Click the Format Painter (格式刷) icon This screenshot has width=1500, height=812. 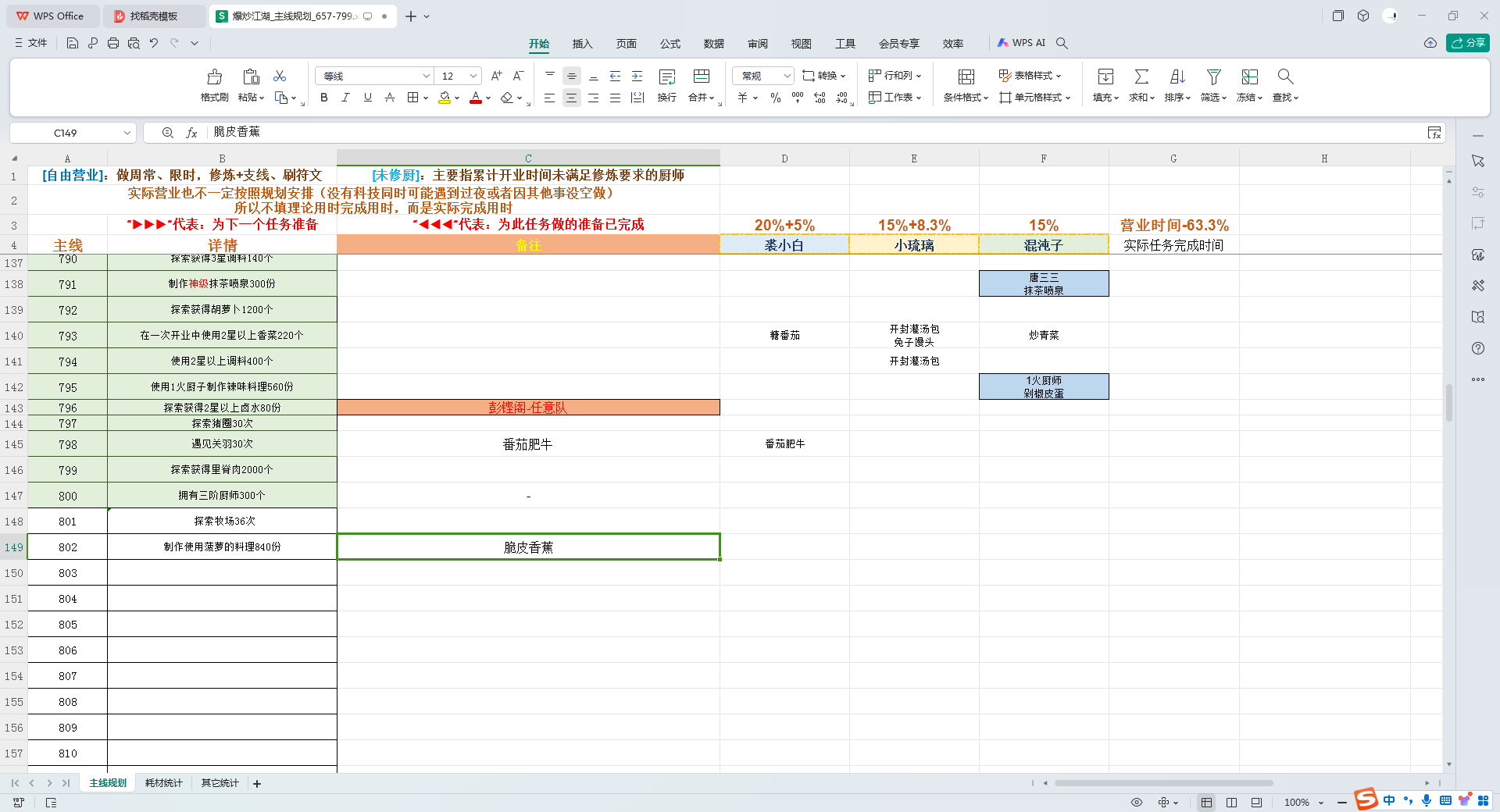pos(214,77)
